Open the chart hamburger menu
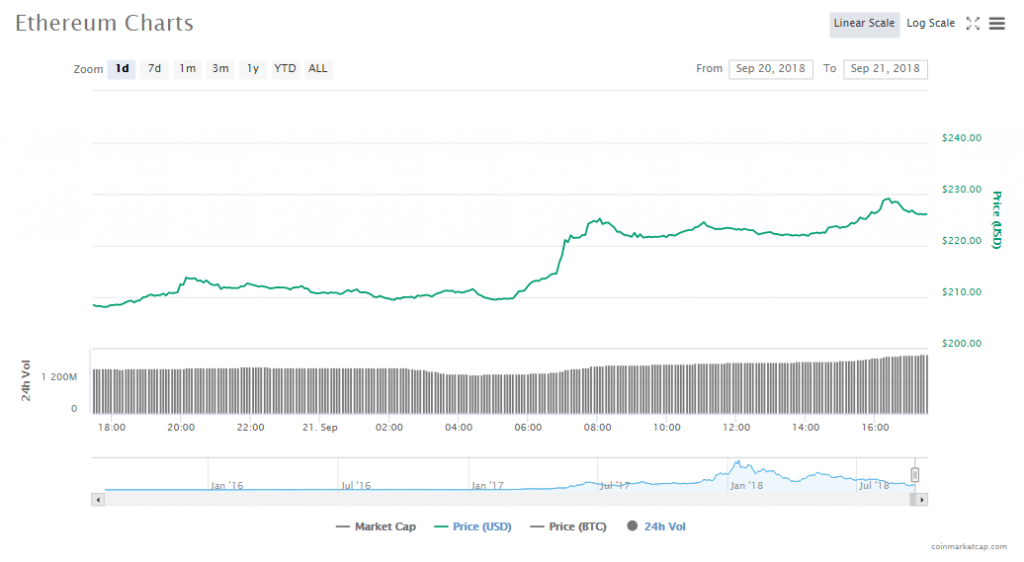 997,24
